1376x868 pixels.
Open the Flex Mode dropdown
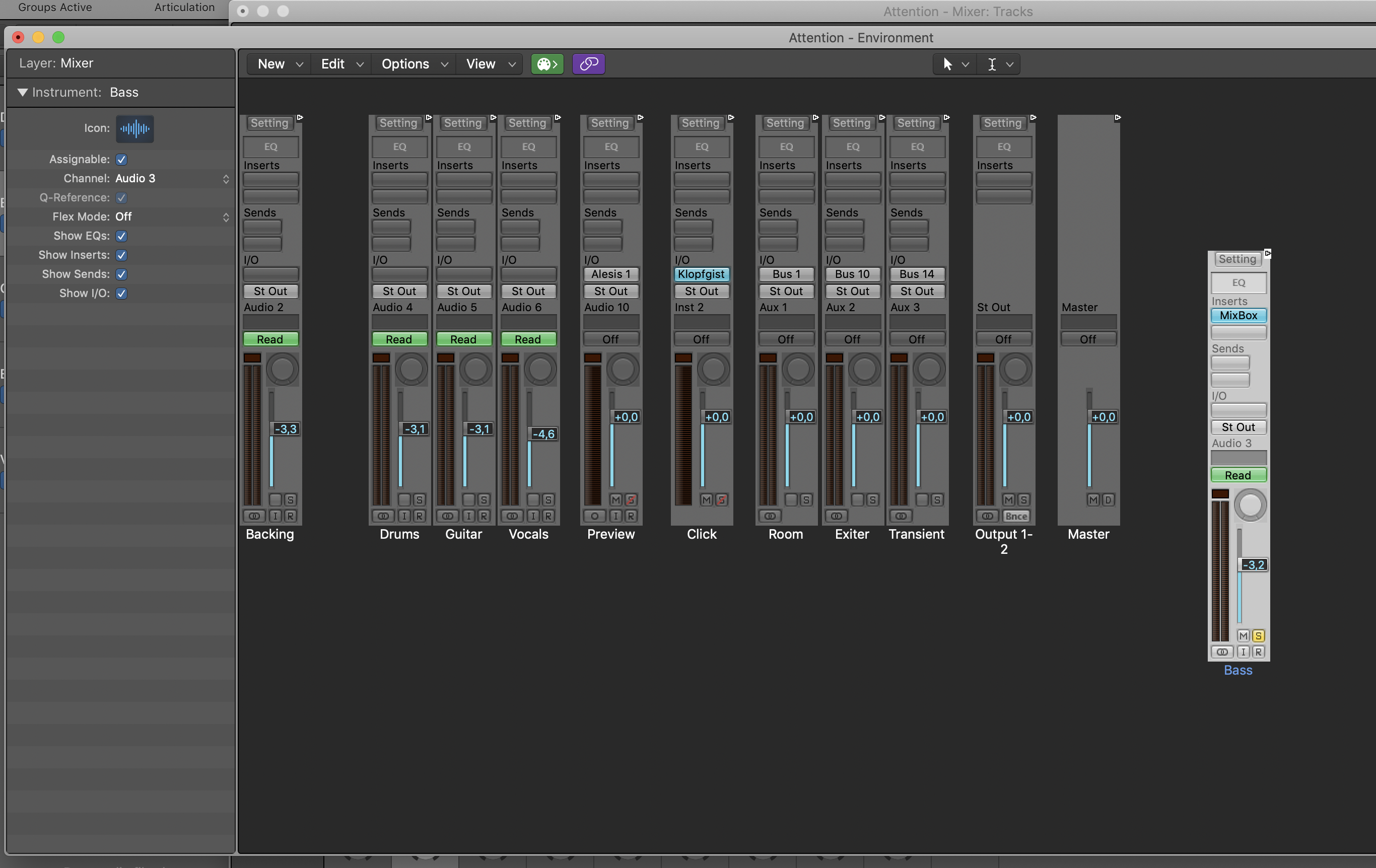[171, 217]
